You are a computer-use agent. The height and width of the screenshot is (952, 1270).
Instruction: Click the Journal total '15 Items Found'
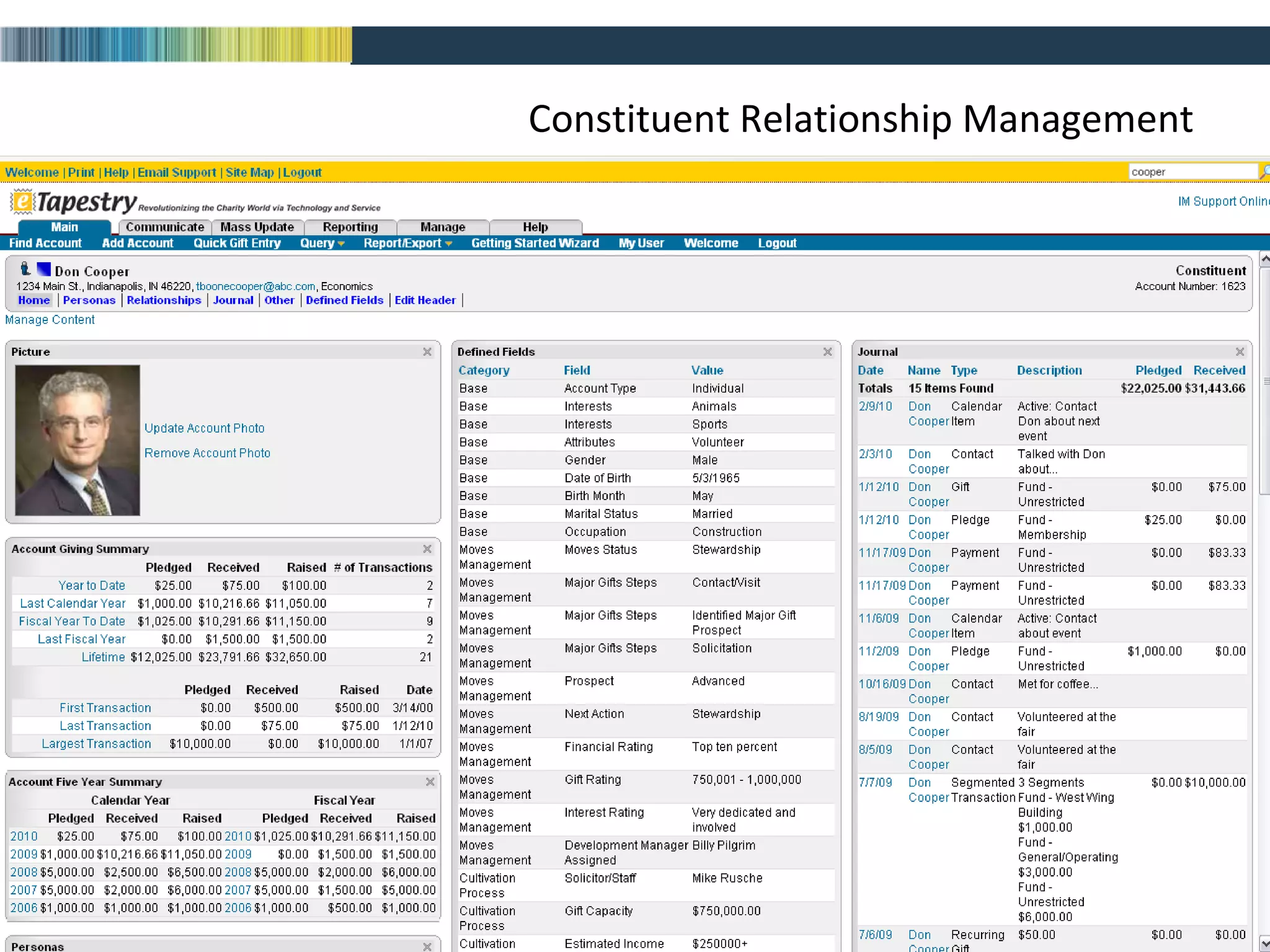951,389
